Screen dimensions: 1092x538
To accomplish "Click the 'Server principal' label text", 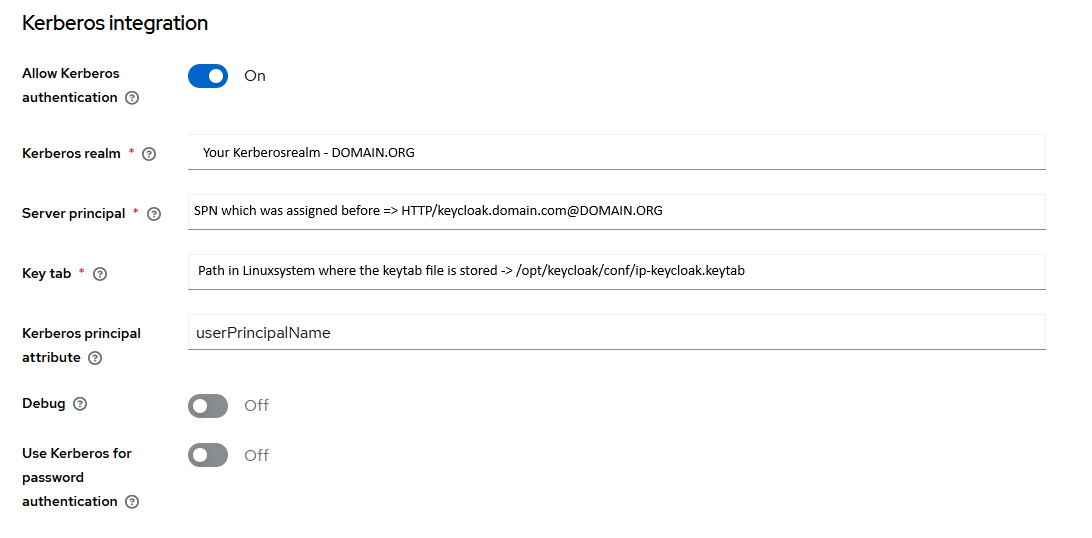I will pyautogui.click(x=74, y=213).
